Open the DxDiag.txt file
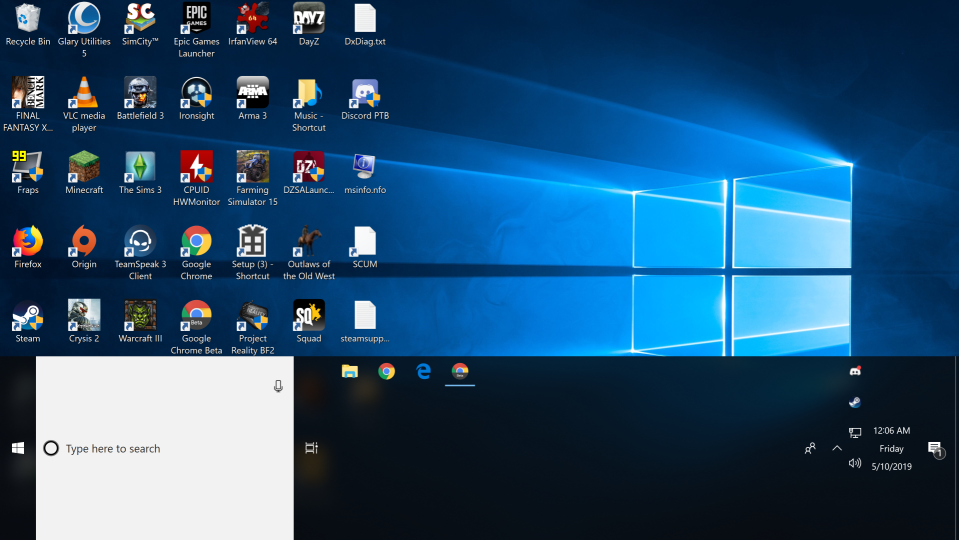The image size is (959, 540). [365, 24]
